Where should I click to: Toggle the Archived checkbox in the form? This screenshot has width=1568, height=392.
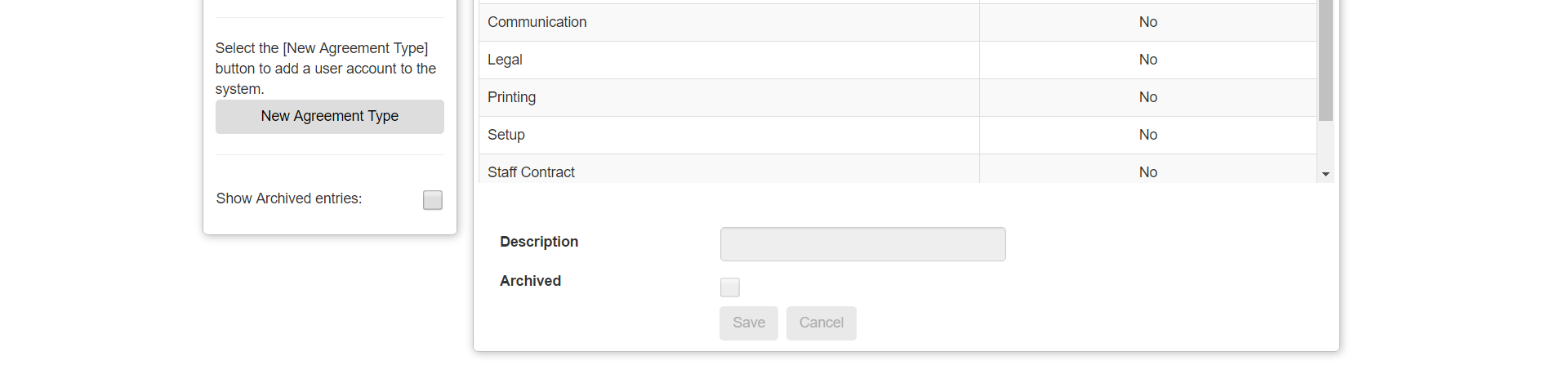(x=729, y=287)
